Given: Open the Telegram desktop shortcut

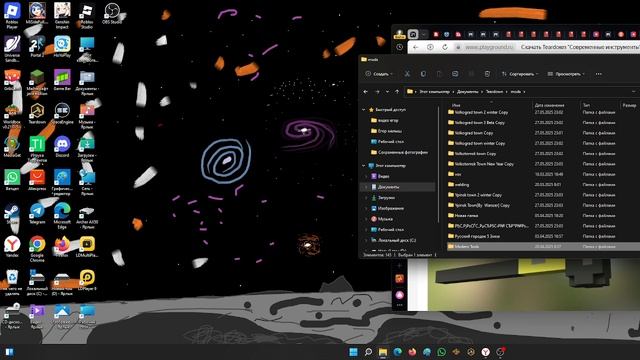Looking at the screenshot, I should pyautogui.click(x=37, y=213).
